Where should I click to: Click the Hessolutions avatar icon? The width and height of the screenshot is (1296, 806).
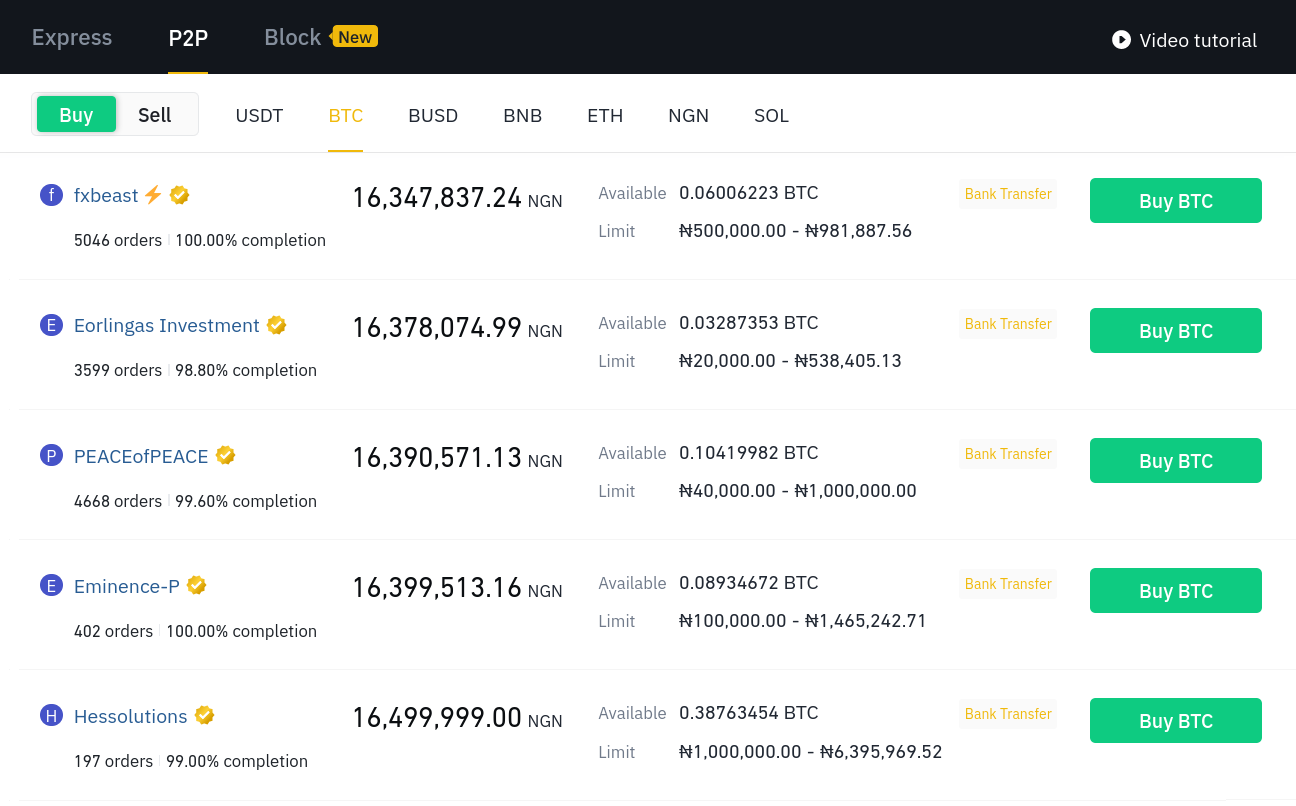click(x=51, y=716)
